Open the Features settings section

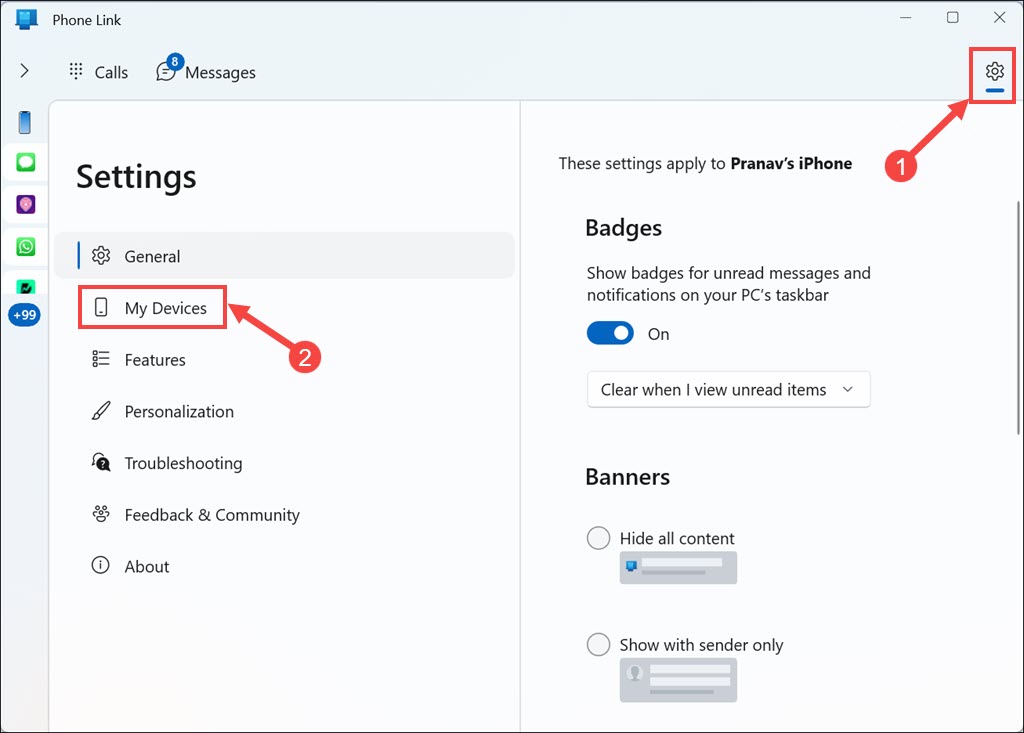click(154, 360)
